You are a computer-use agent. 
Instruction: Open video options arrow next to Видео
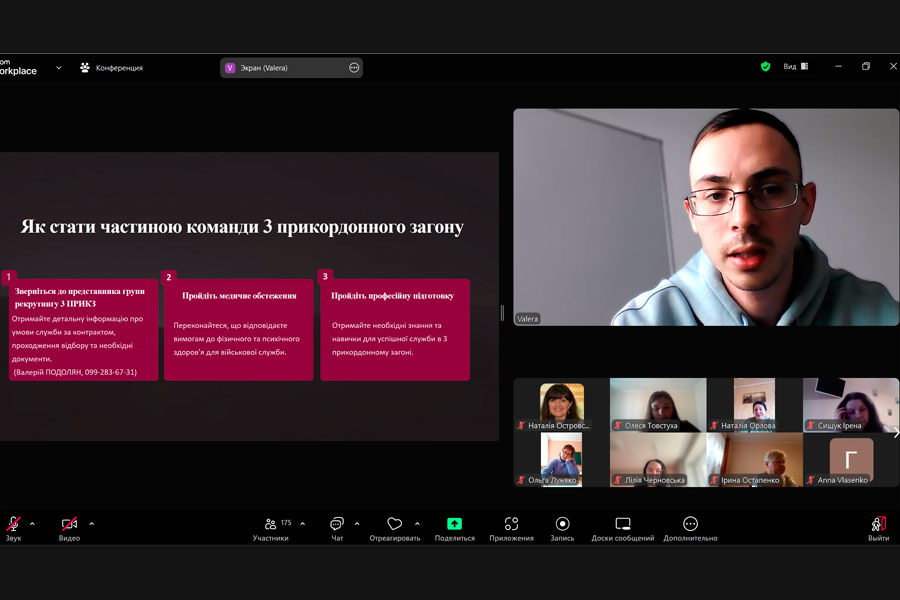(x=92, y=524)
